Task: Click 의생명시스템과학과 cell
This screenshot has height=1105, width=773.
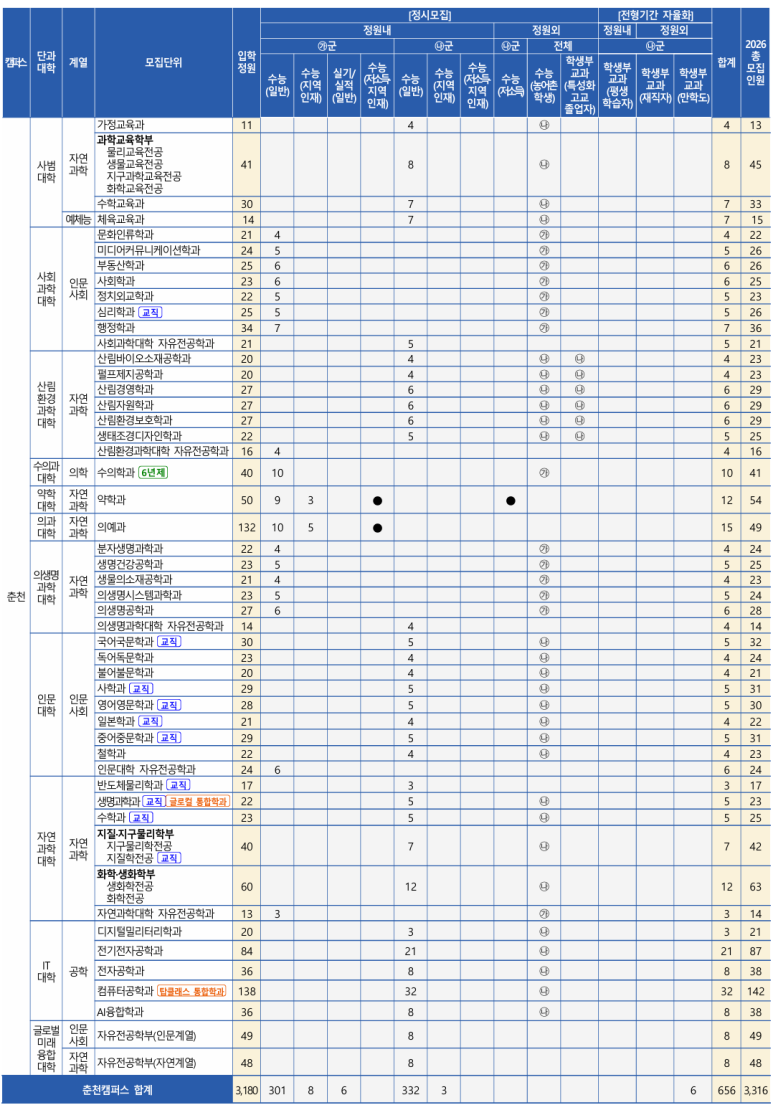Action: click(x=140, y=595)
